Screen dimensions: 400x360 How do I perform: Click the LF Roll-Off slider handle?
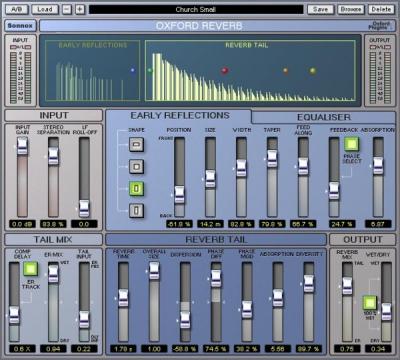[84, 208]
